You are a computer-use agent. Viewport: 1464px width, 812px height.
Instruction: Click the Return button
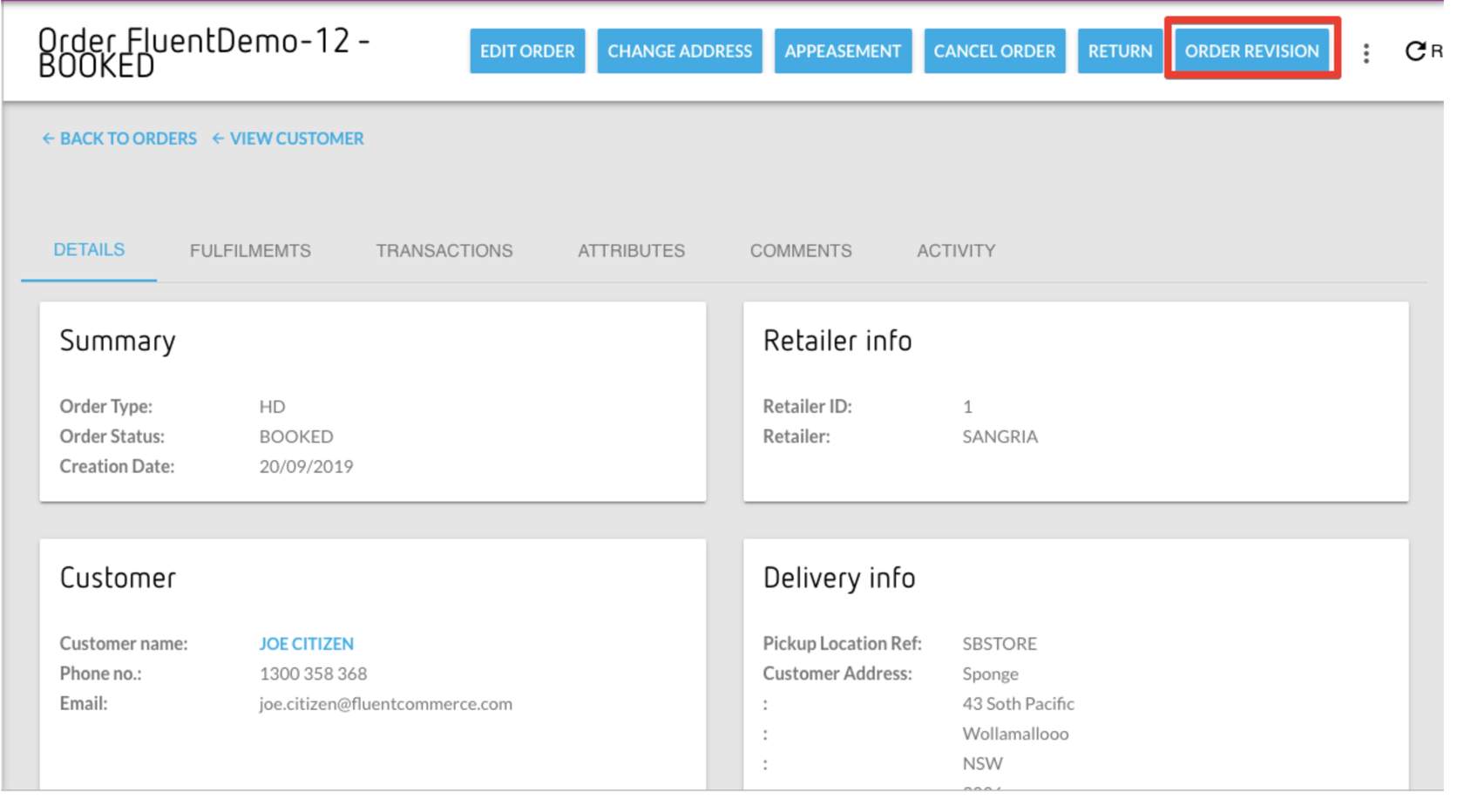point(1119,51)
